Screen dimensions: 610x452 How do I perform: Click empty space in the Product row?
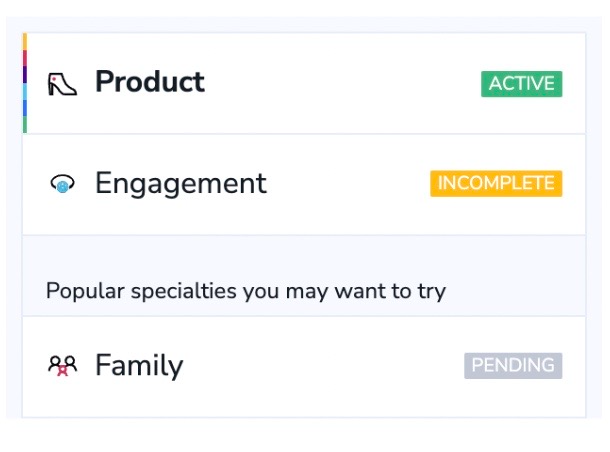(x=340, y=84)
